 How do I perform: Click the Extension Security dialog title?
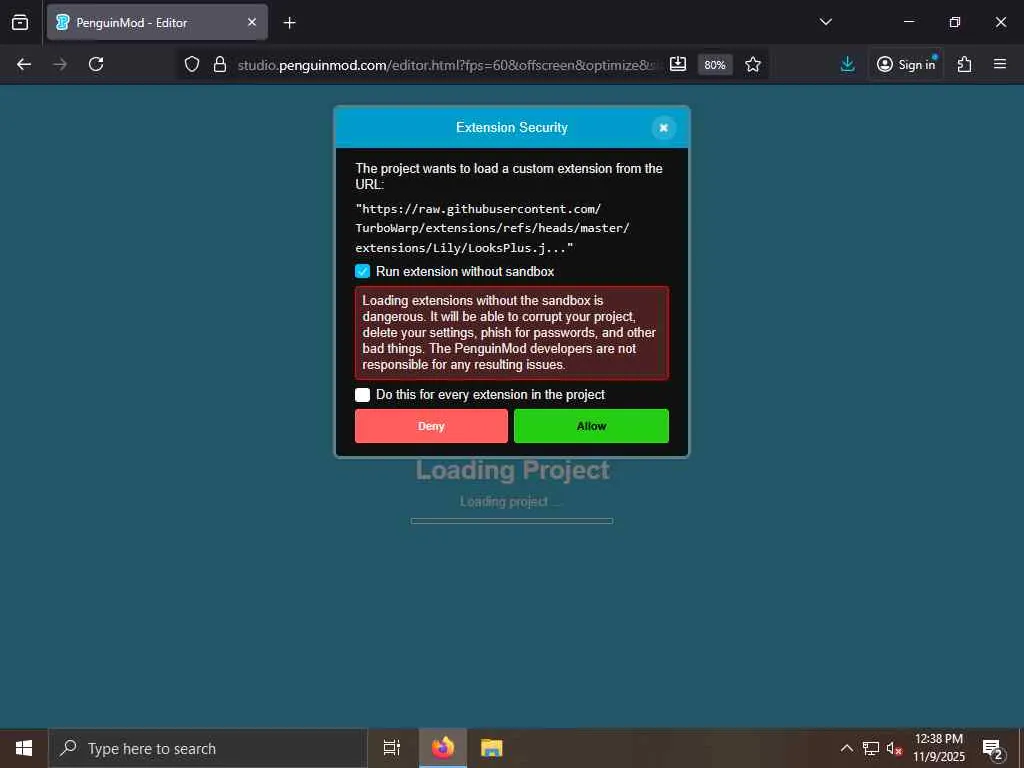point(511,127)
